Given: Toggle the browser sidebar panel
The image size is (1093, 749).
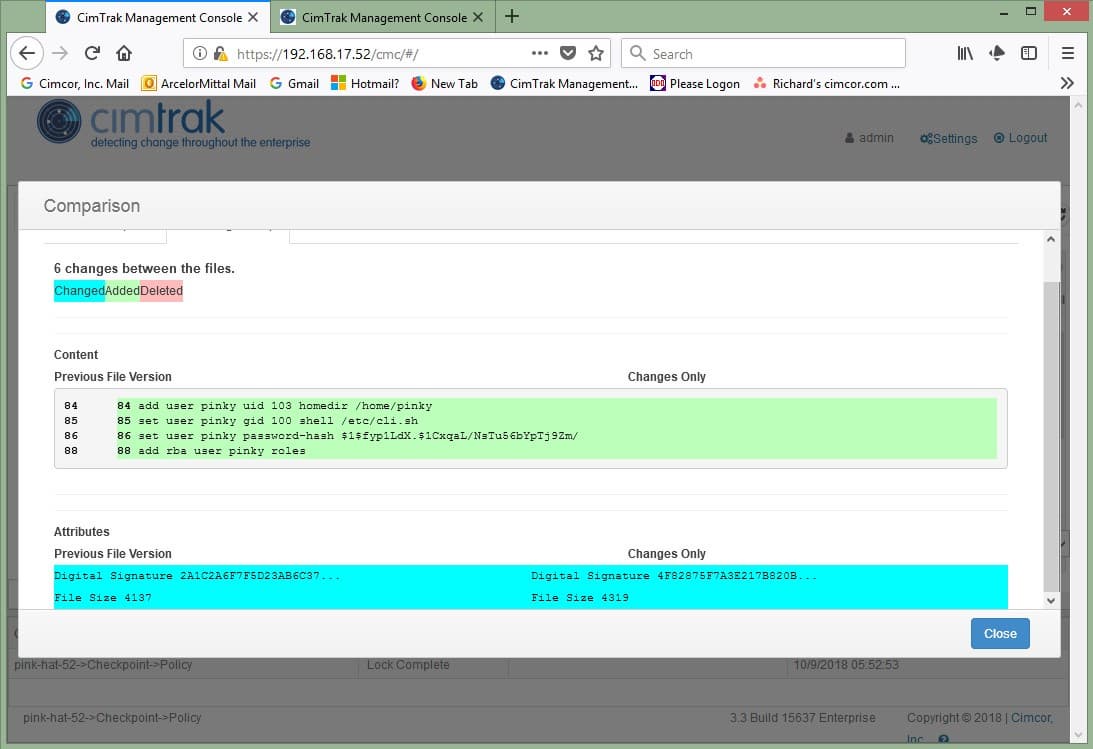Looking at the screenshot, I should (1026, 53).
